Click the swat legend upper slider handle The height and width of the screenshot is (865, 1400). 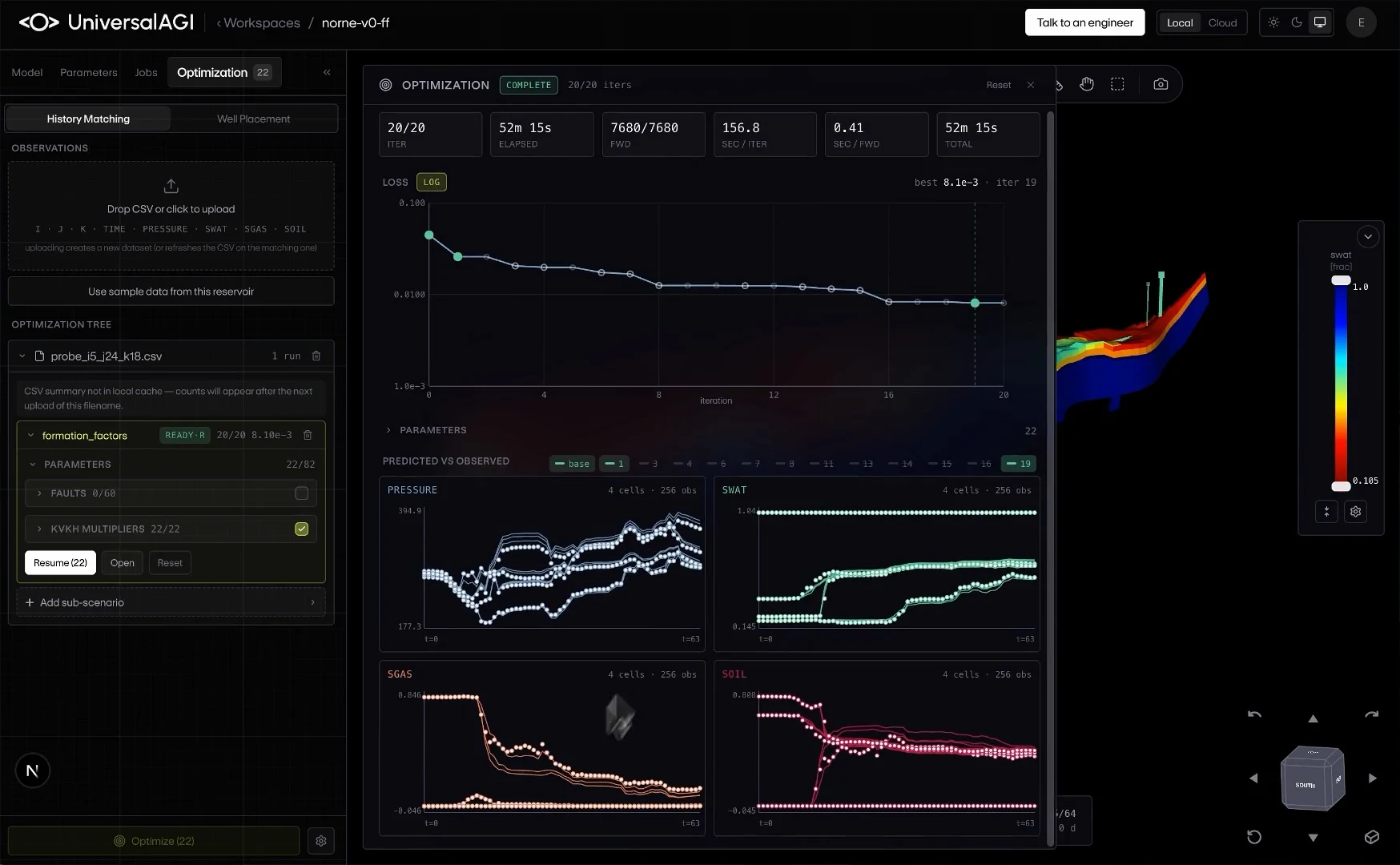[x=1341, y=280]
